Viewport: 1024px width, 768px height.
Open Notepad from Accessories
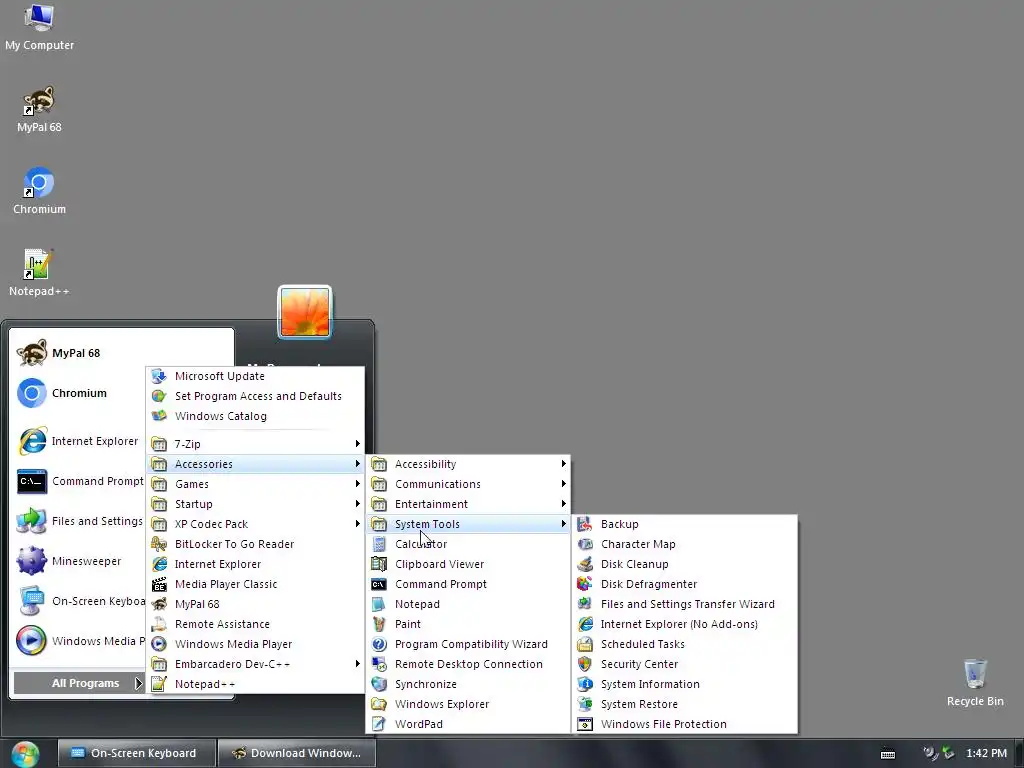(468, 604)
